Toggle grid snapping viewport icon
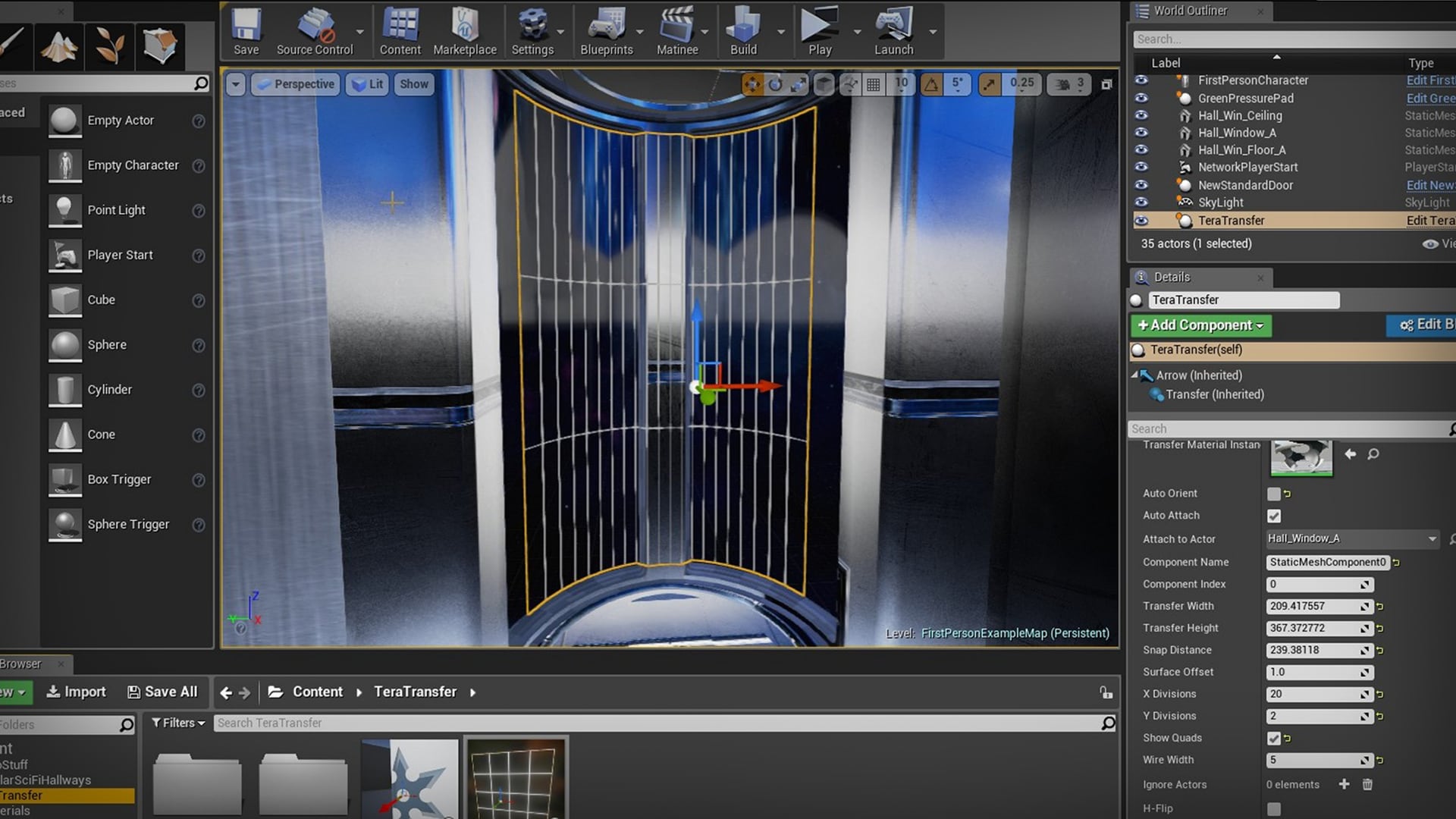Screen dimensions: 1456x819 [874, 84]
